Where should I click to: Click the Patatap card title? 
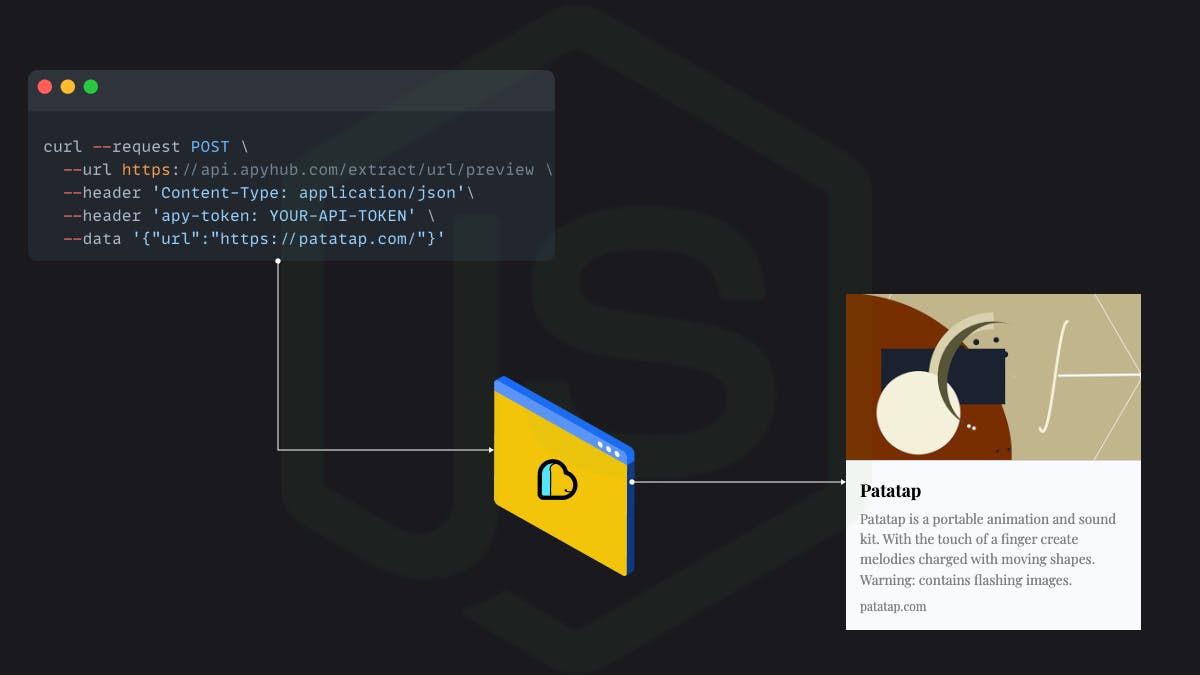(x=889, y=491)
